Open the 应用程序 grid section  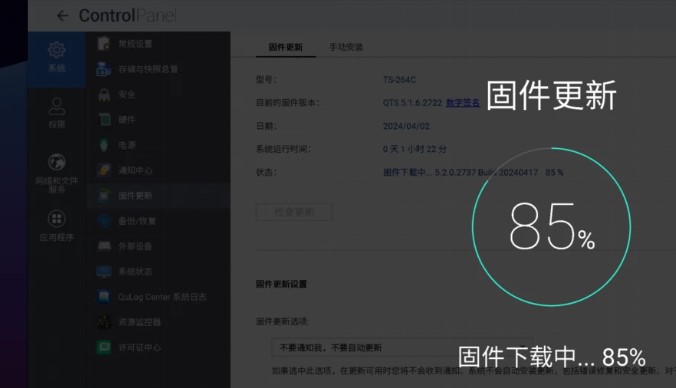(x=56, y=225)
